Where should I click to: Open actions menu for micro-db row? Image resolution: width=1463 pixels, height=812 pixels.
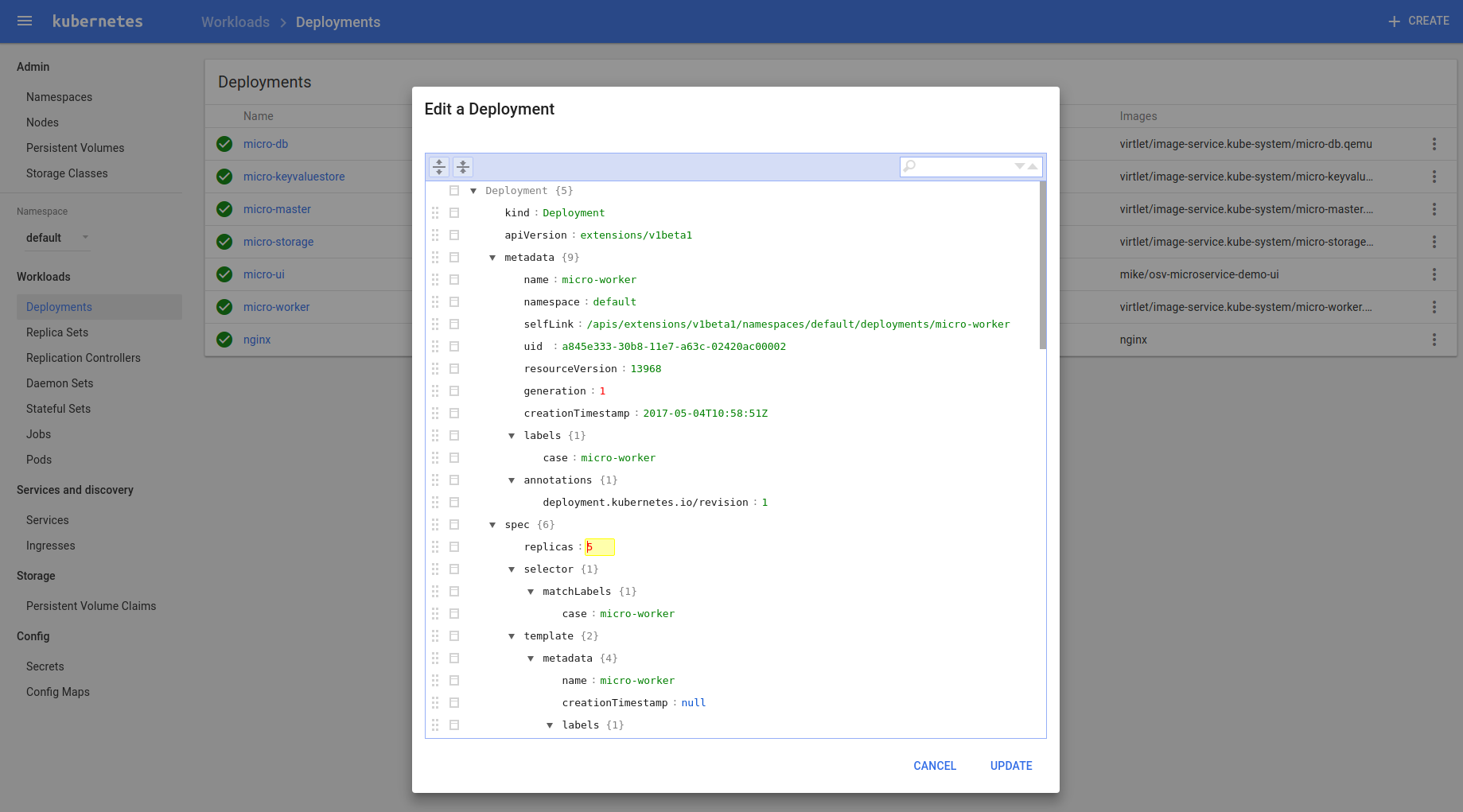click(1434, 144)
